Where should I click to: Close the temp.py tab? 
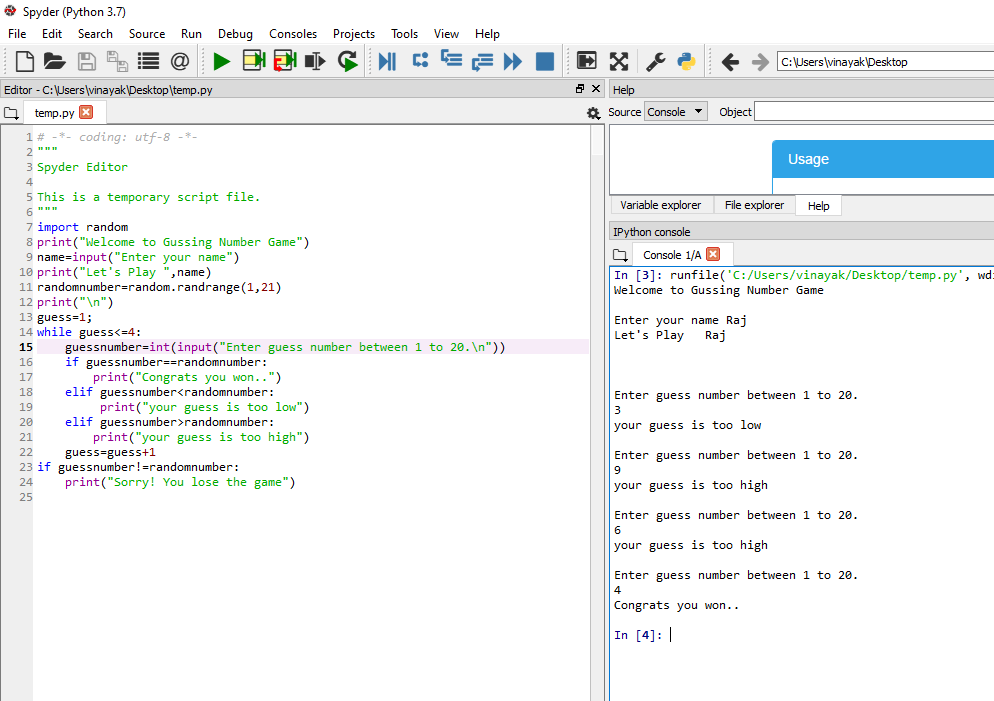click(86, 112)
